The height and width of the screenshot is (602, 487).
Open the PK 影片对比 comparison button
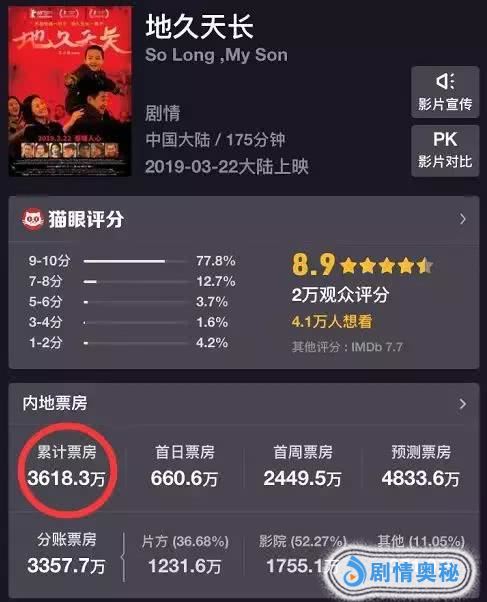coord(445,150)
